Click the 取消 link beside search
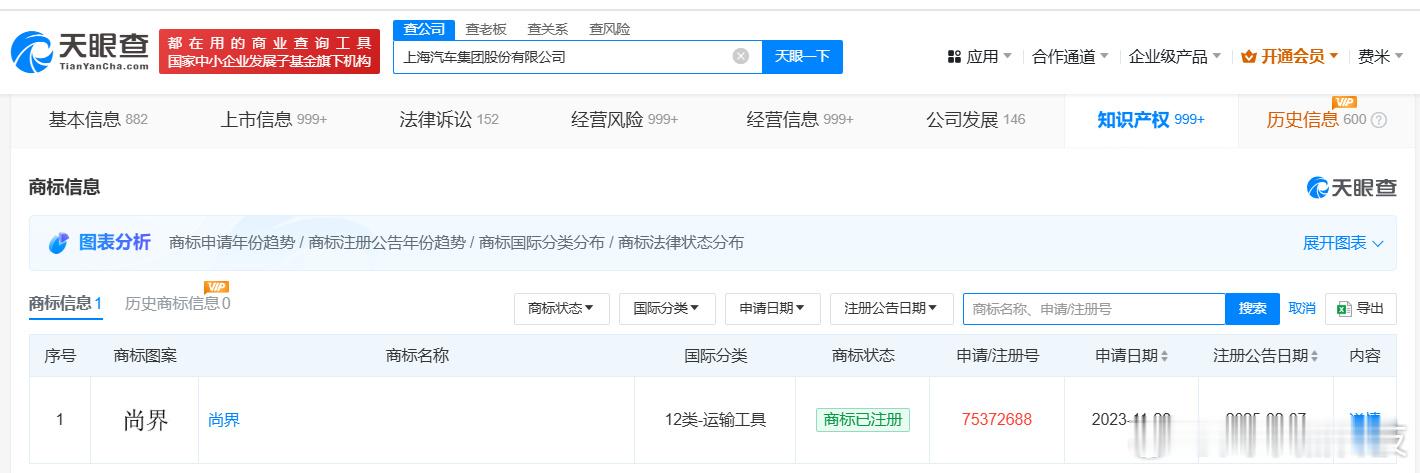Viewport: 1420px width, 473px height. coord(1302,309)
